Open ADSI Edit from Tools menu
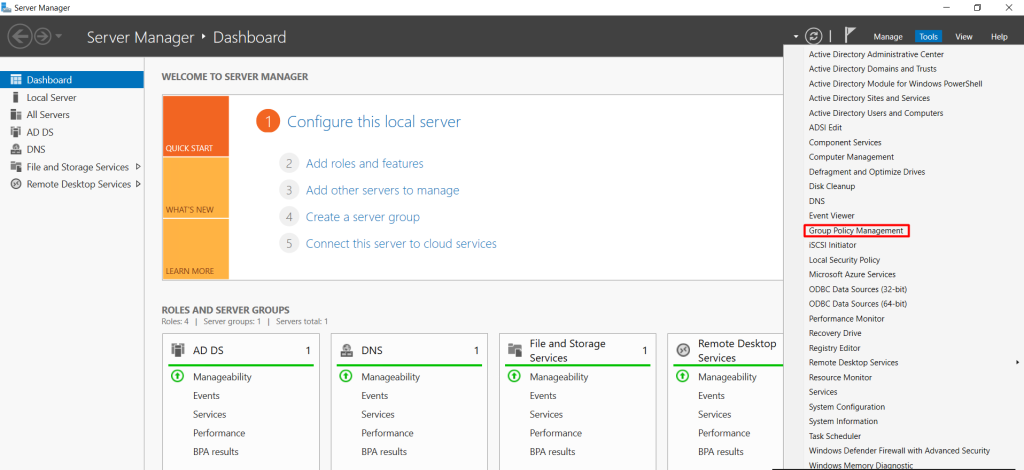Image resolution: width=1024 pixels, height=470 pixels. 825,127
